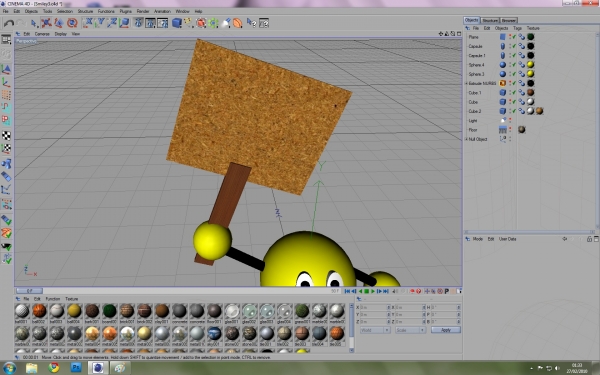Click Render in Picture Viewer icon
The image size is (600, 375).
point(150,23)
